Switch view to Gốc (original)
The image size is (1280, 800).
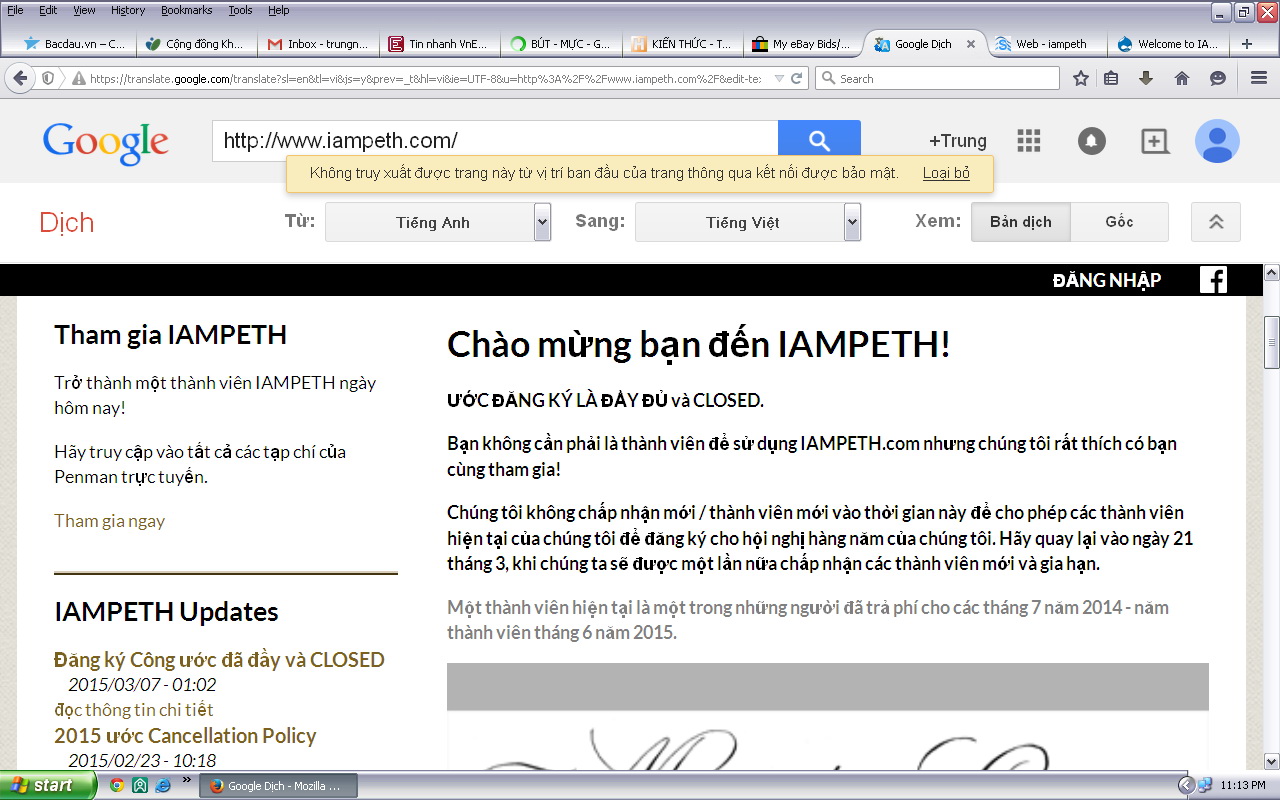pos(1119,222)
